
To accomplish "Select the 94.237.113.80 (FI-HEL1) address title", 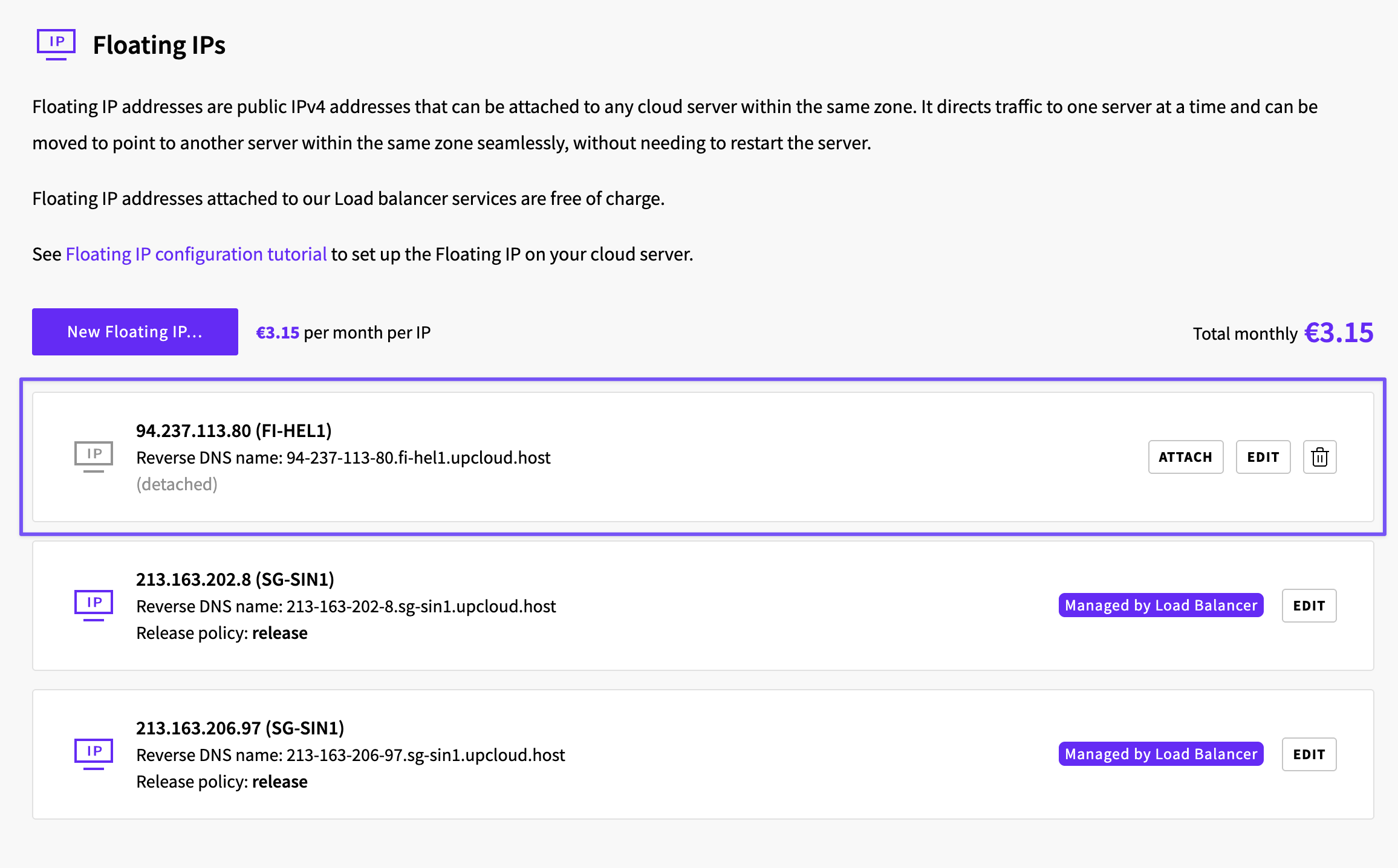I will (x=234, y=430).
